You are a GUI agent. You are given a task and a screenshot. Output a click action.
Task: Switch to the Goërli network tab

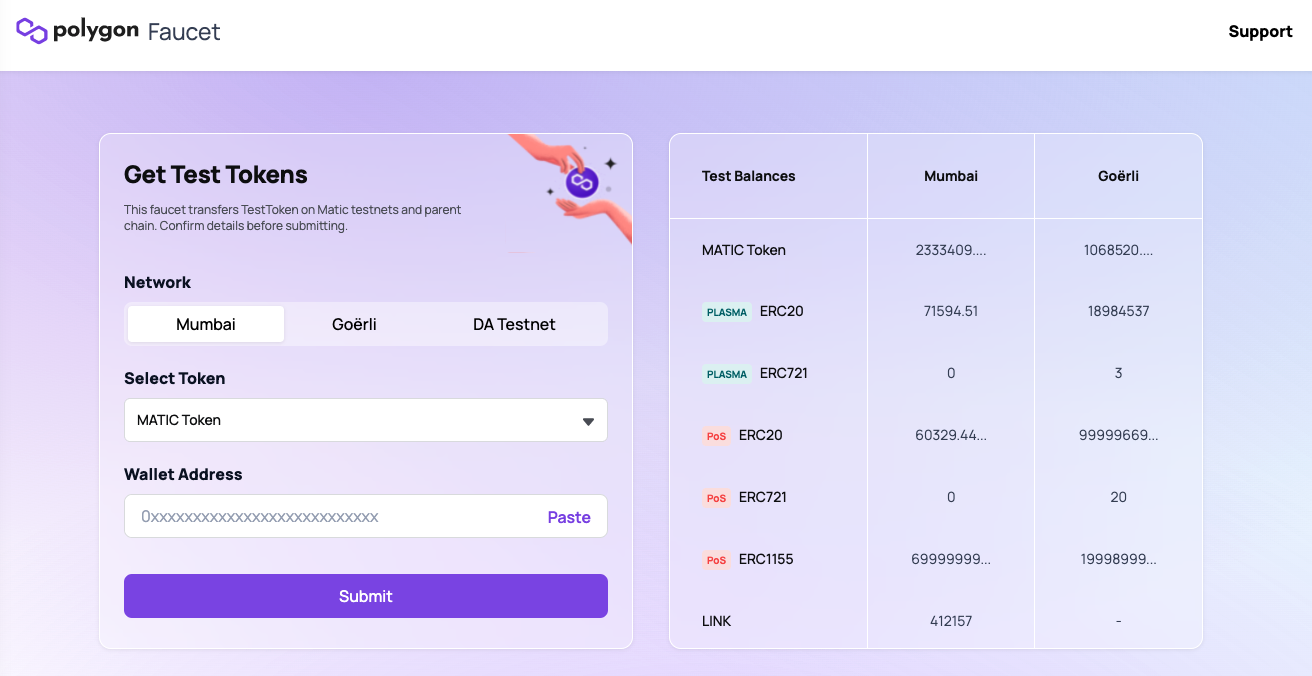(354, 324)
